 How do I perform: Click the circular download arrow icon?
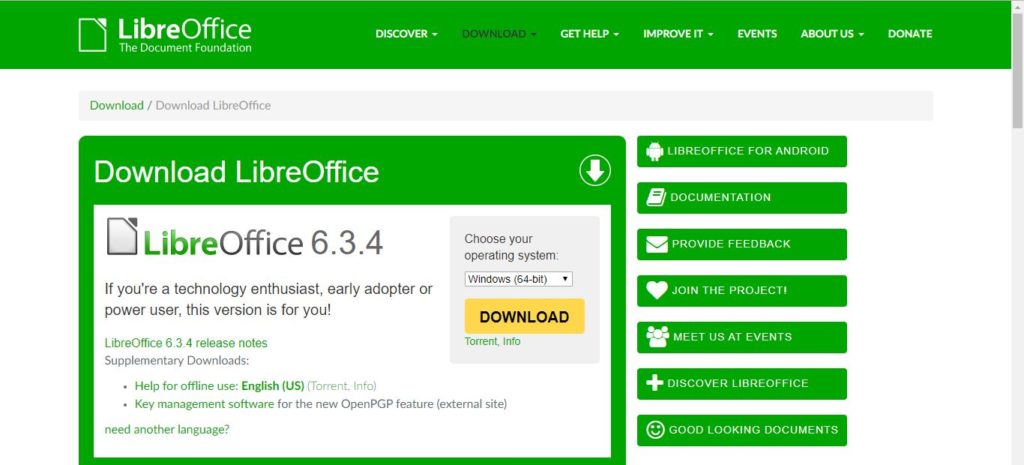[x=595, y=170]
